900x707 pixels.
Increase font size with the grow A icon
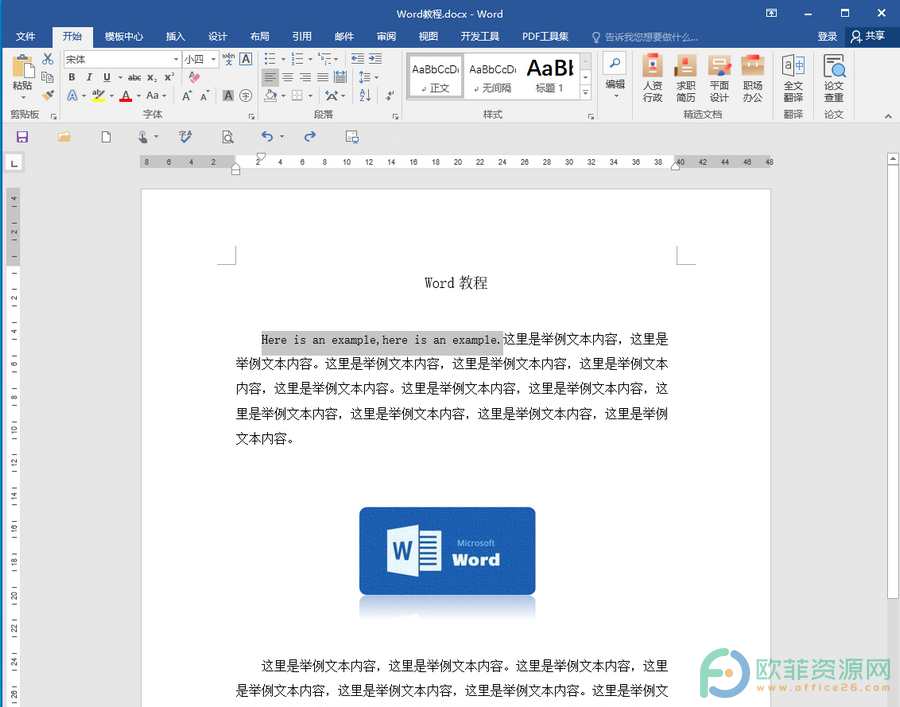pyautogui.click(x=187, y=96)
